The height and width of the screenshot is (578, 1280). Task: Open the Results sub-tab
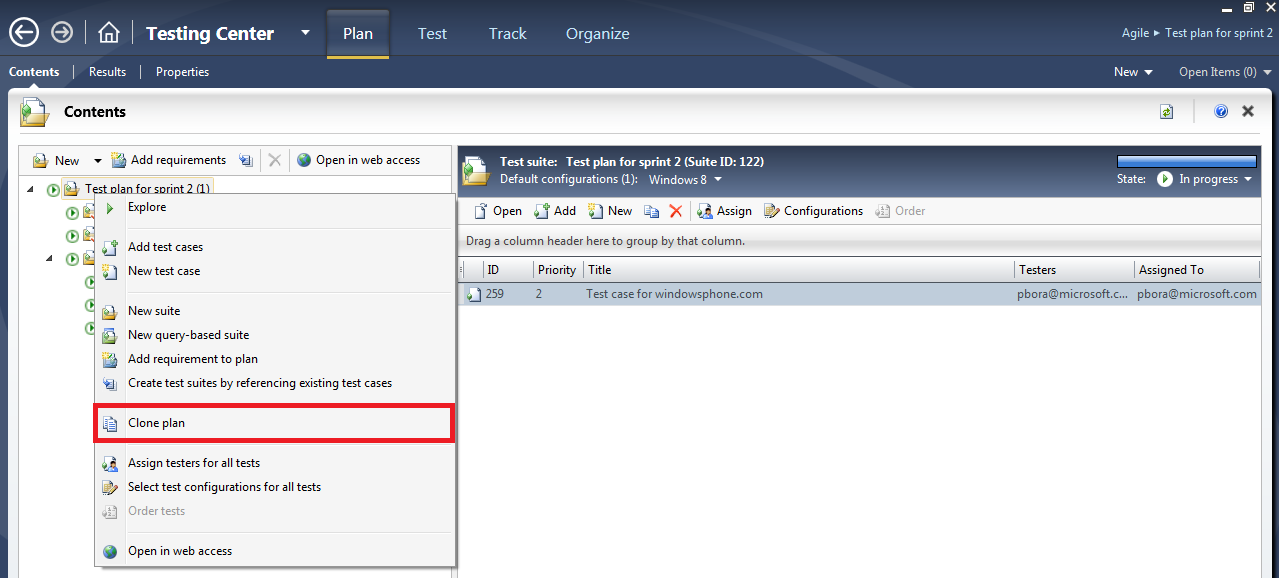click(x=107, y=72)
